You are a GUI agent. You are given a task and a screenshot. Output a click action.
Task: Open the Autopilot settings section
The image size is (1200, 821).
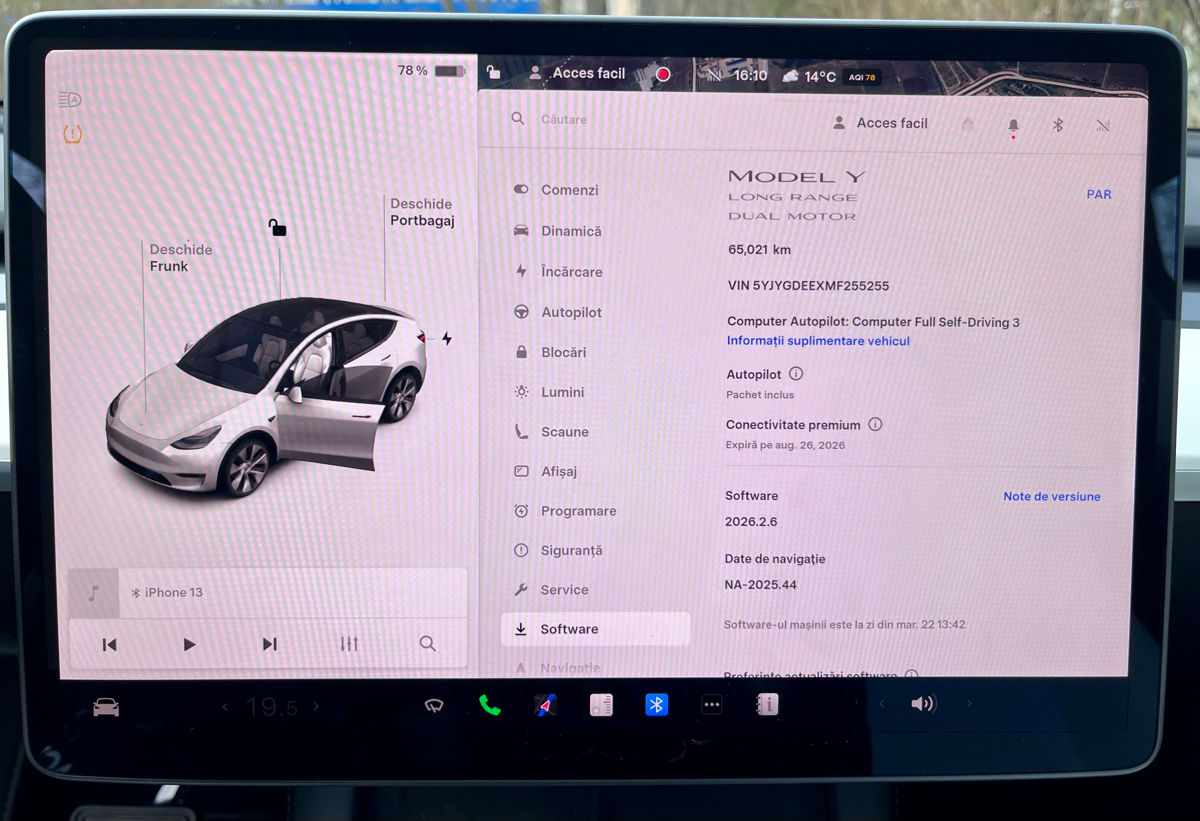(558, 312)
